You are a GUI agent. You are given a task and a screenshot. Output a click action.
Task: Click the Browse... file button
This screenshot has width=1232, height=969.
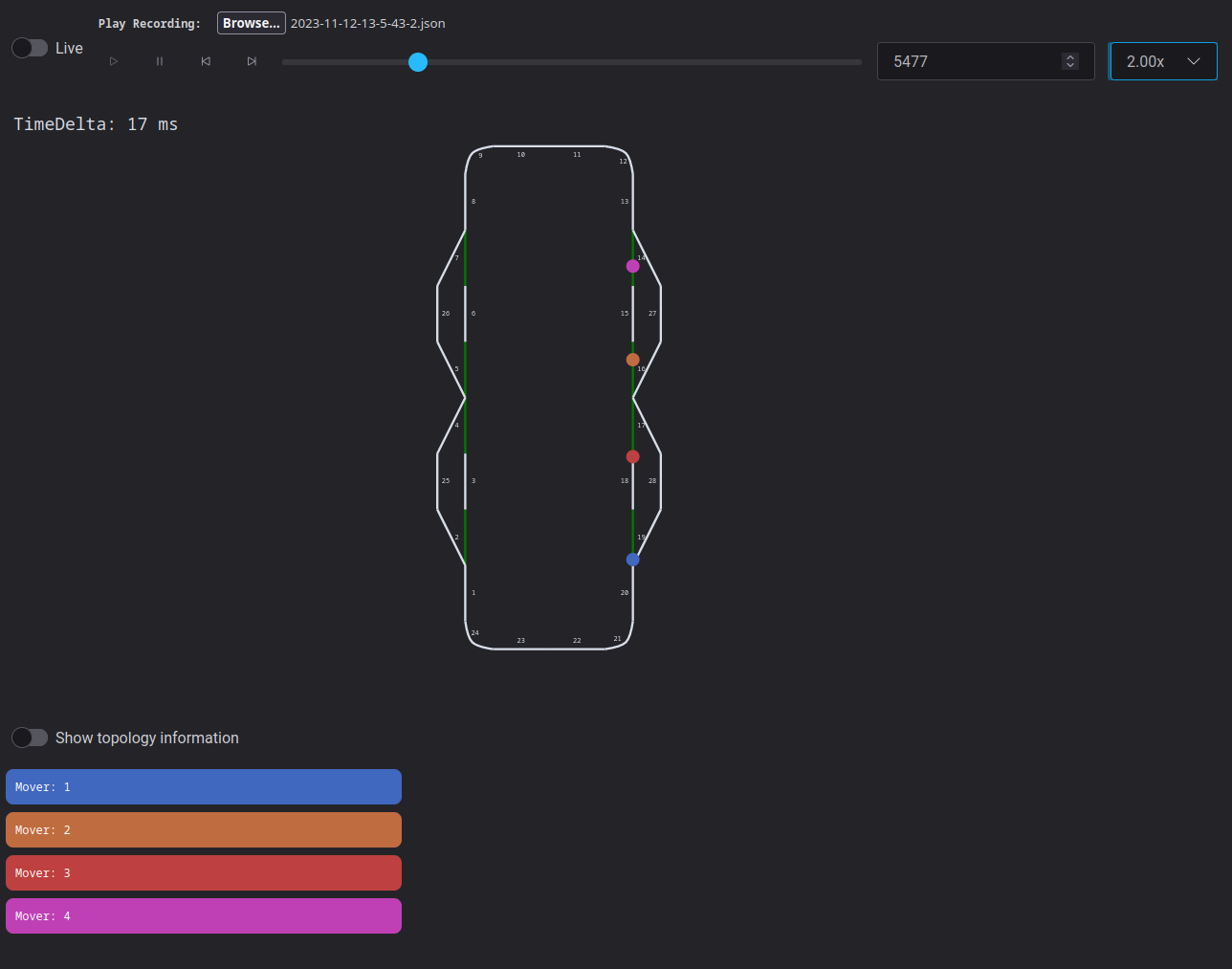coord(251,23)
